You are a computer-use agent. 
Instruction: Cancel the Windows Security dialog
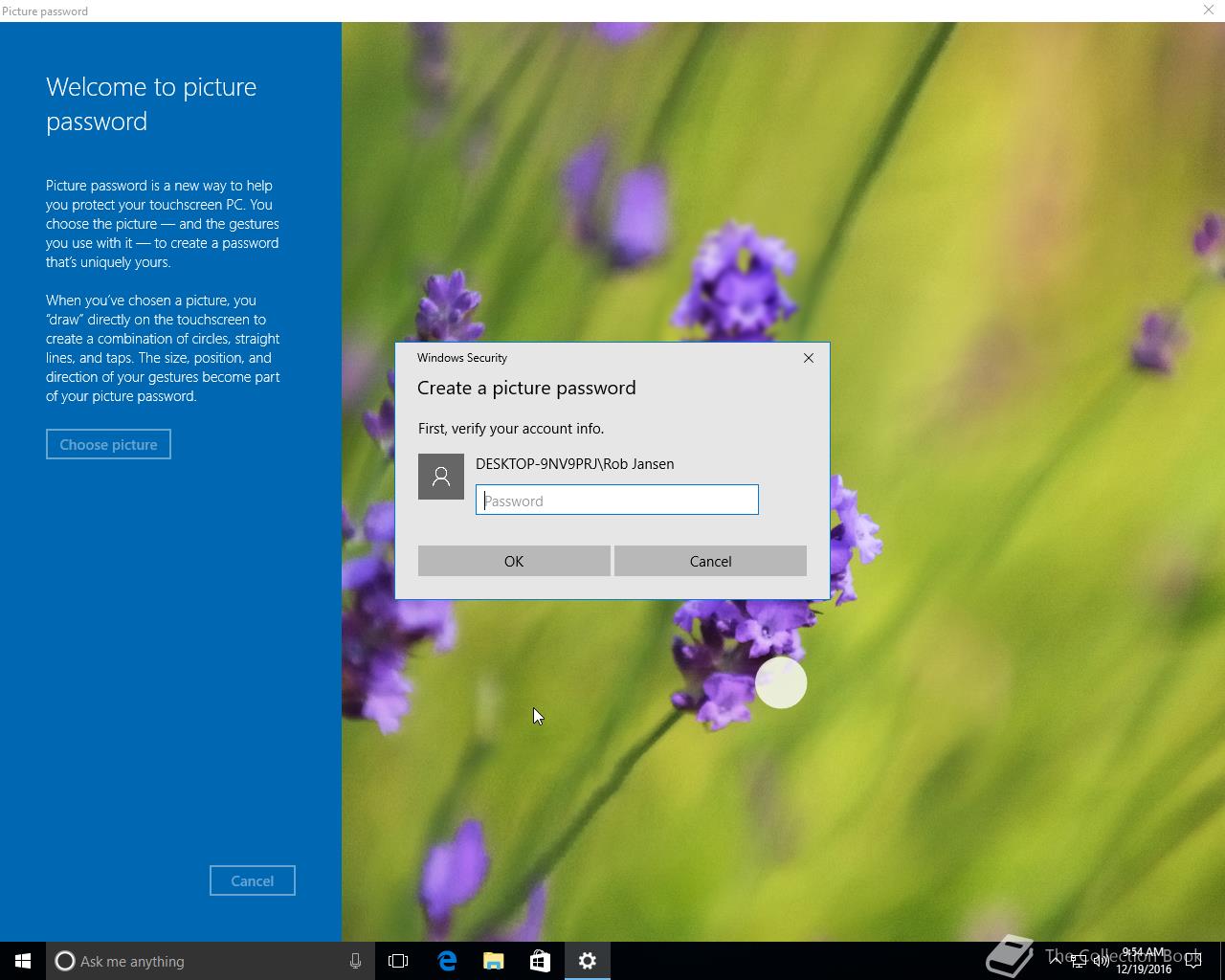point(710,561)
